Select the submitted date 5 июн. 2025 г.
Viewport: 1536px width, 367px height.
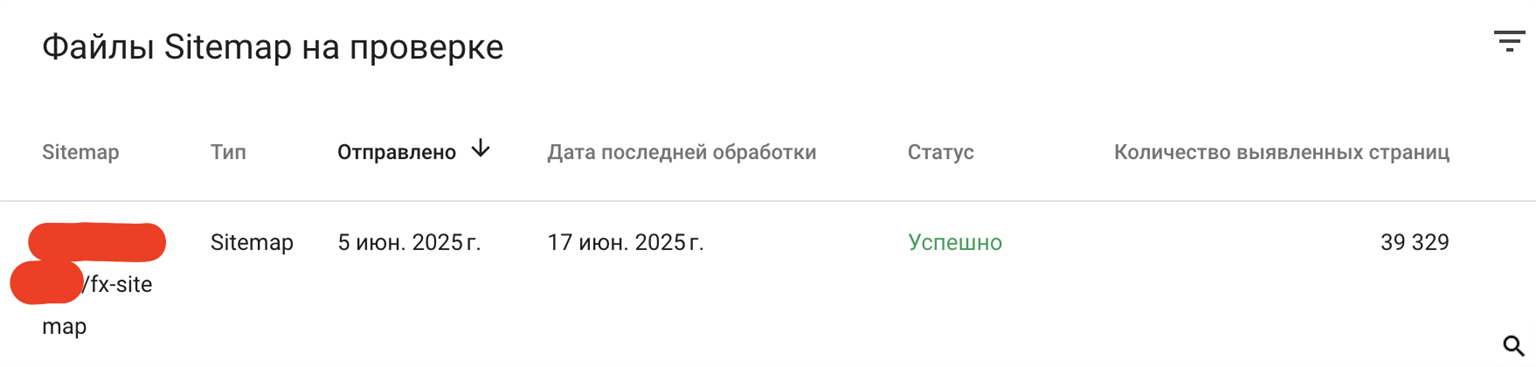tap(410, 242)
